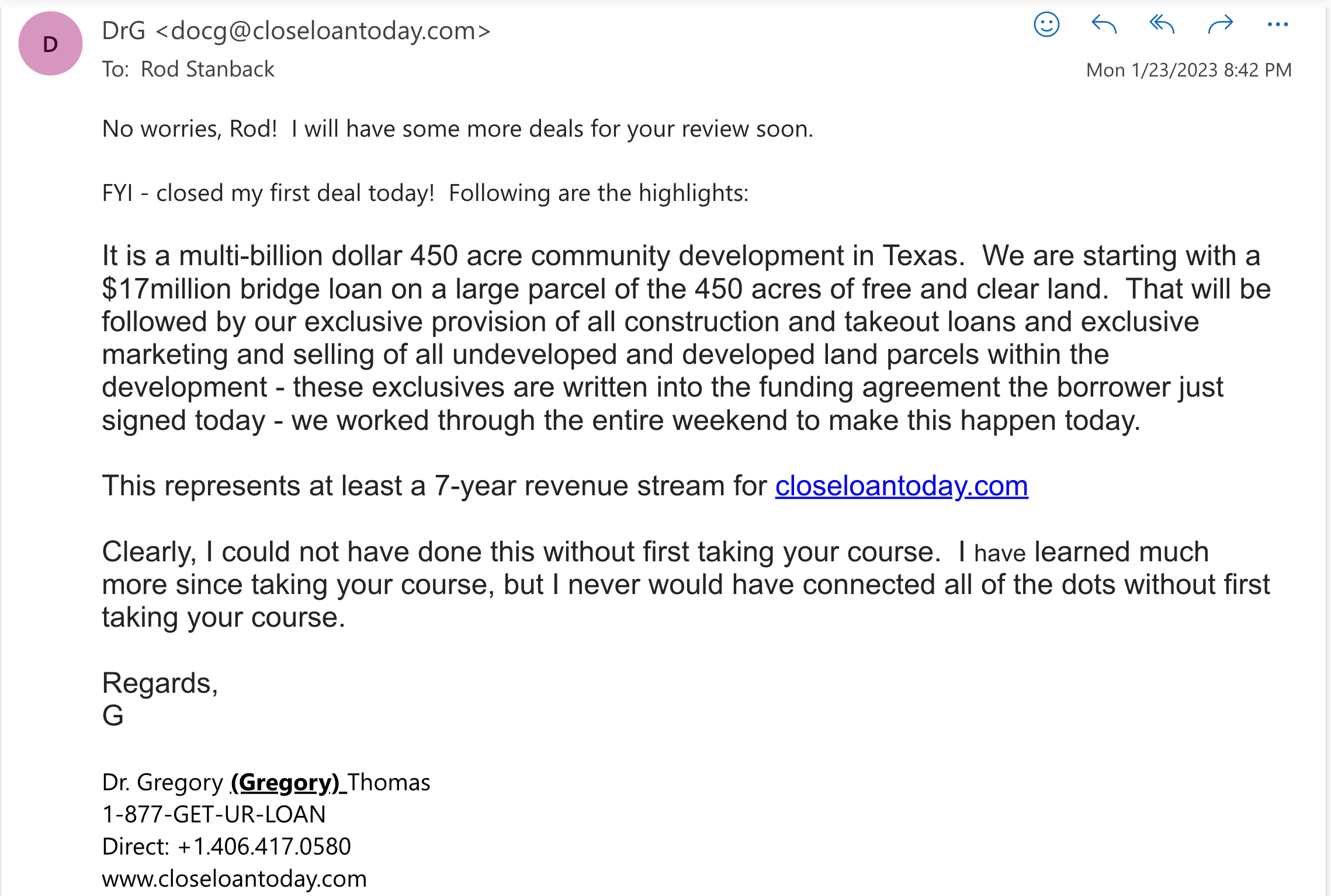Viewport: 1331px width, 896px height.
Task: Click the emoji reaction smiley icon
Action: point(1046,25)
